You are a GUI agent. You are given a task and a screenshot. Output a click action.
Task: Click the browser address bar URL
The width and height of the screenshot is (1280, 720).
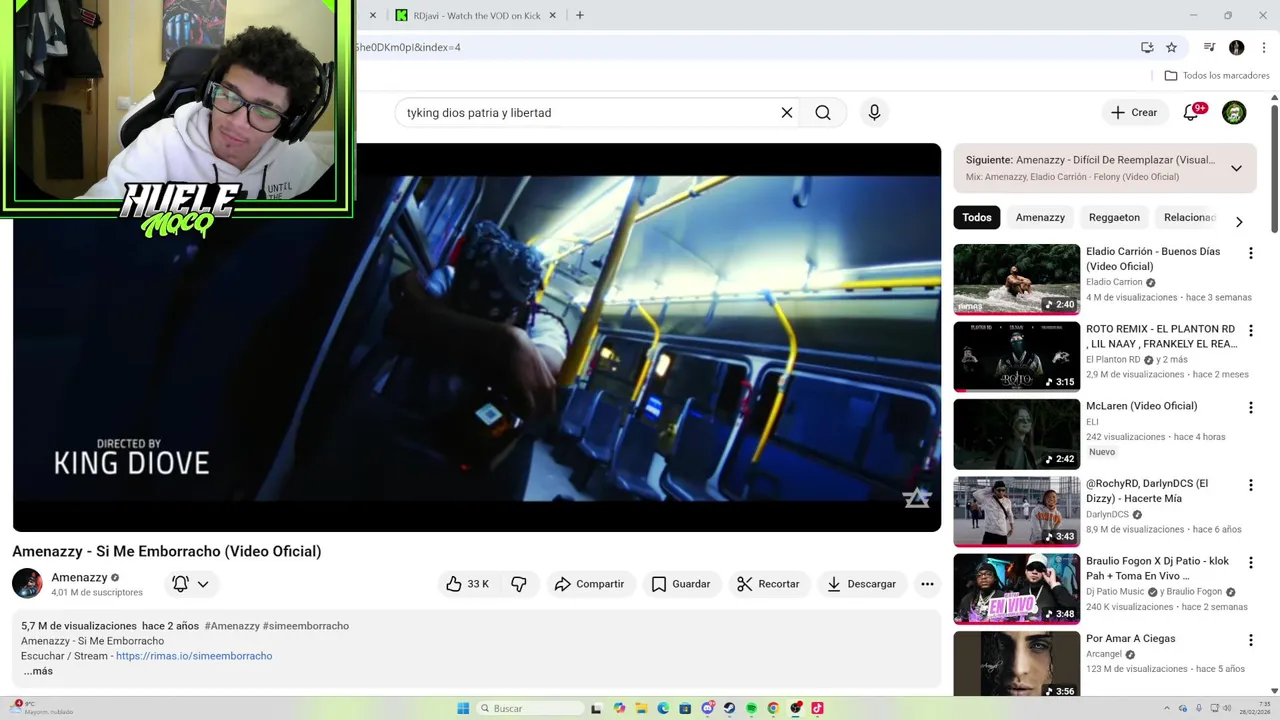coord(407,47)
